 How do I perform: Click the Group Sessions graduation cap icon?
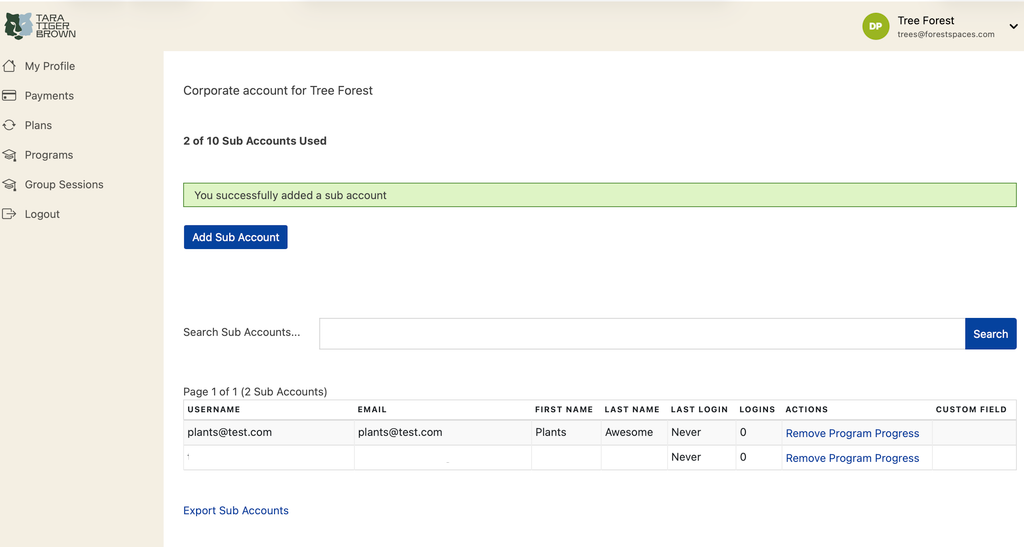[9, 184]
